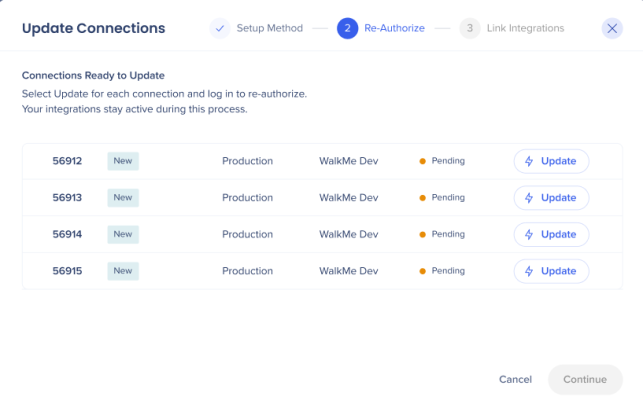Click WalkMe Dev in row 56913

tap(349, 198)
